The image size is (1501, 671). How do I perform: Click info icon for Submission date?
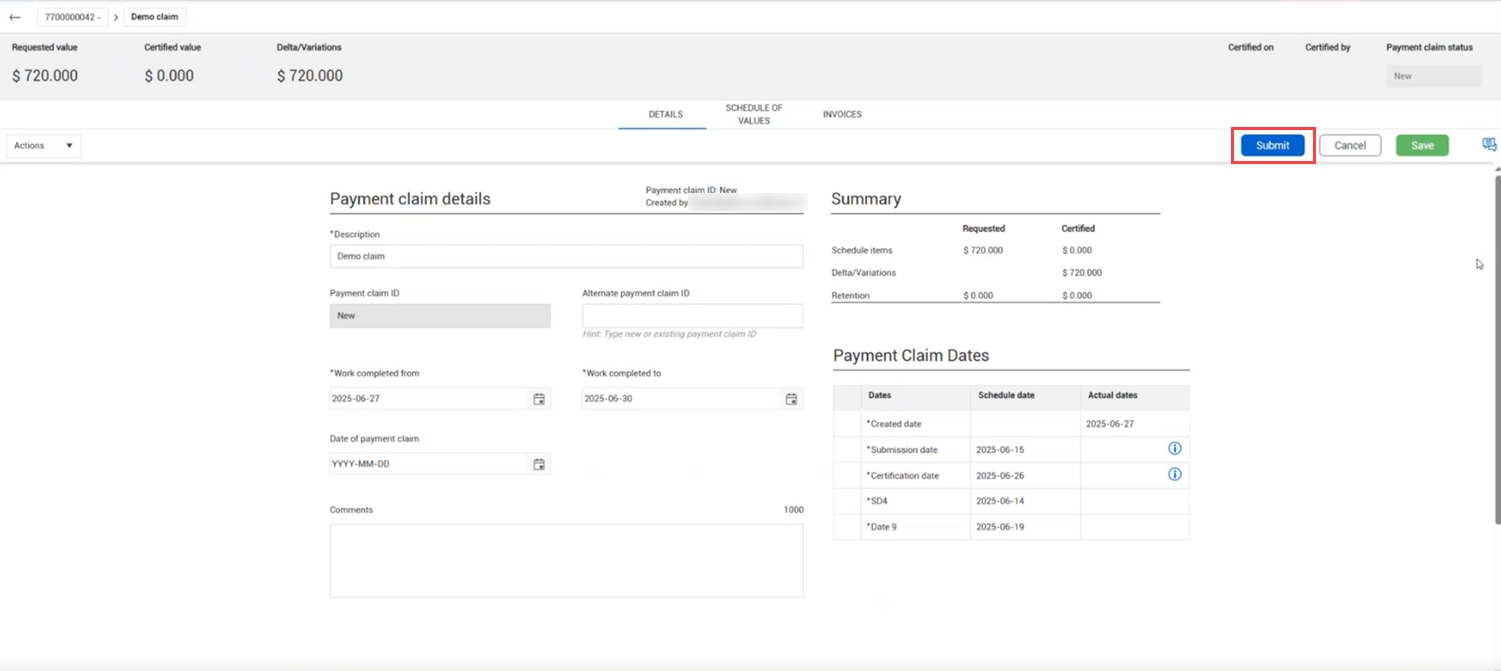1175,449
